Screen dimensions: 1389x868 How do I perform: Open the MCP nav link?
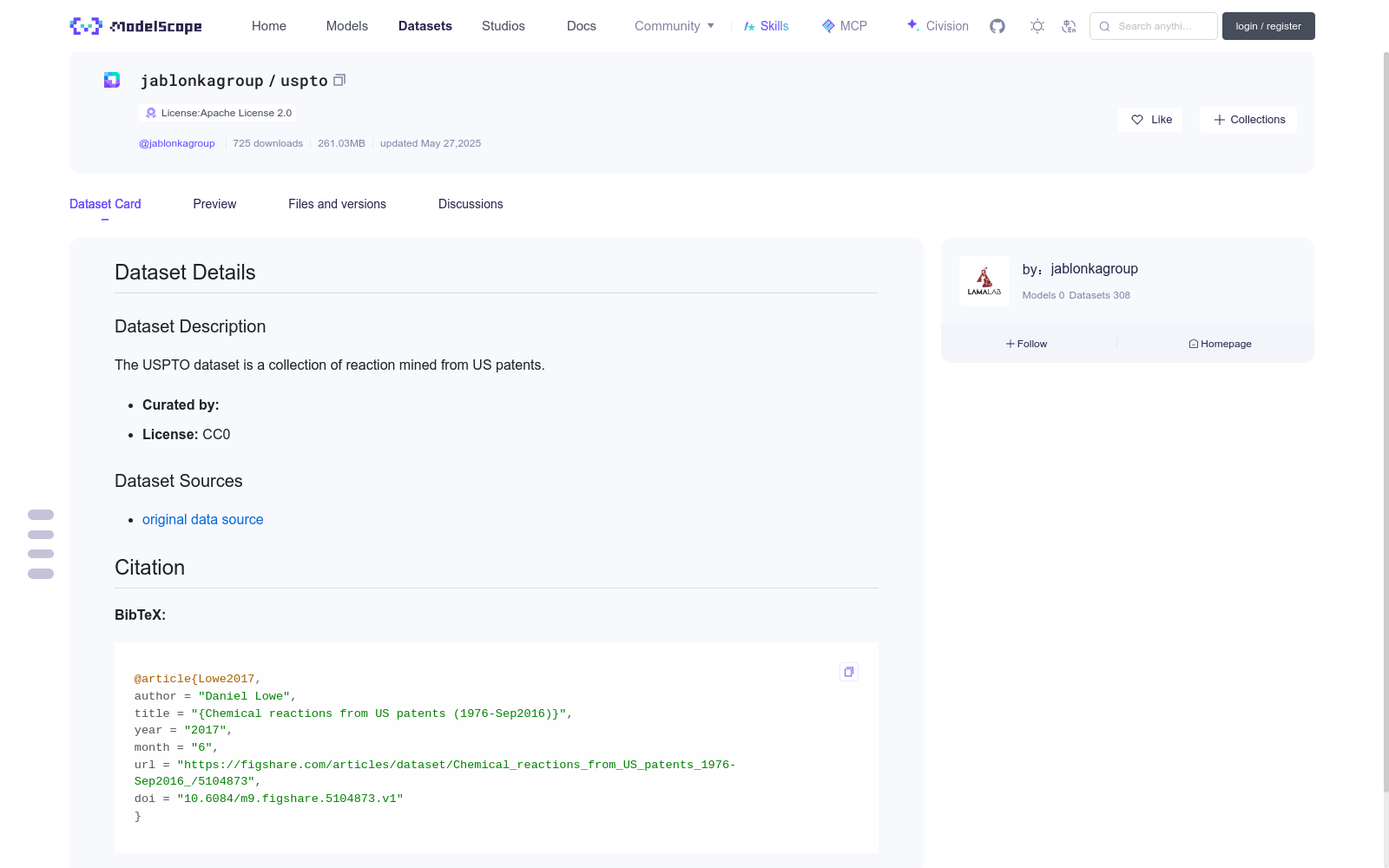coord(845,26)
